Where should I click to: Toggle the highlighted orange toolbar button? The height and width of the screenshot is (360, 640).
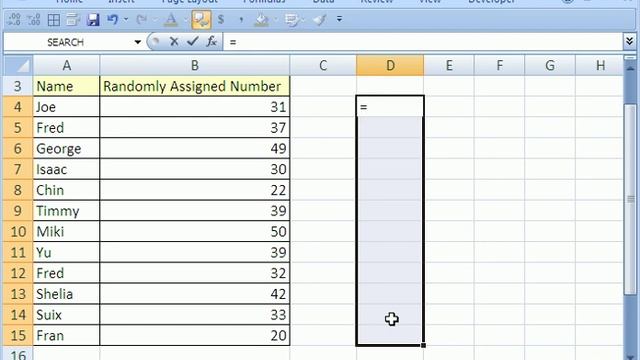pos(201,20)
